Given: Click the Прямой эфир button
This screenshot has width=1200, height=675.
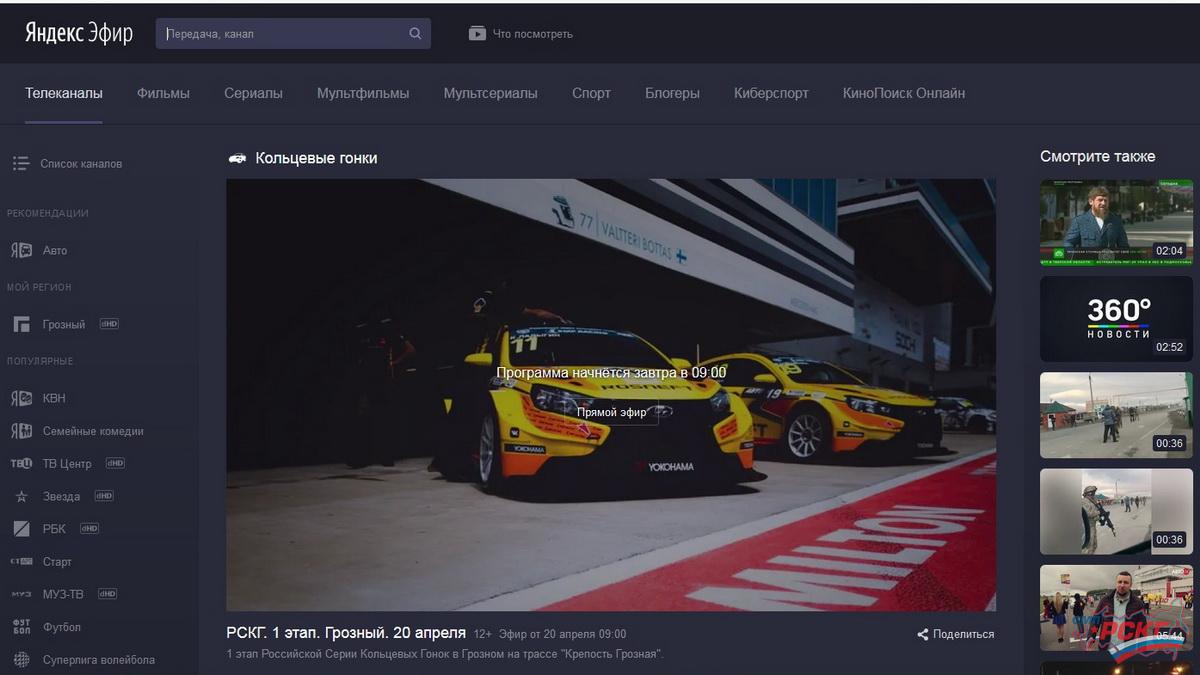Looking at the screenshot, I should pyautogui.click(x=612, y=412).
